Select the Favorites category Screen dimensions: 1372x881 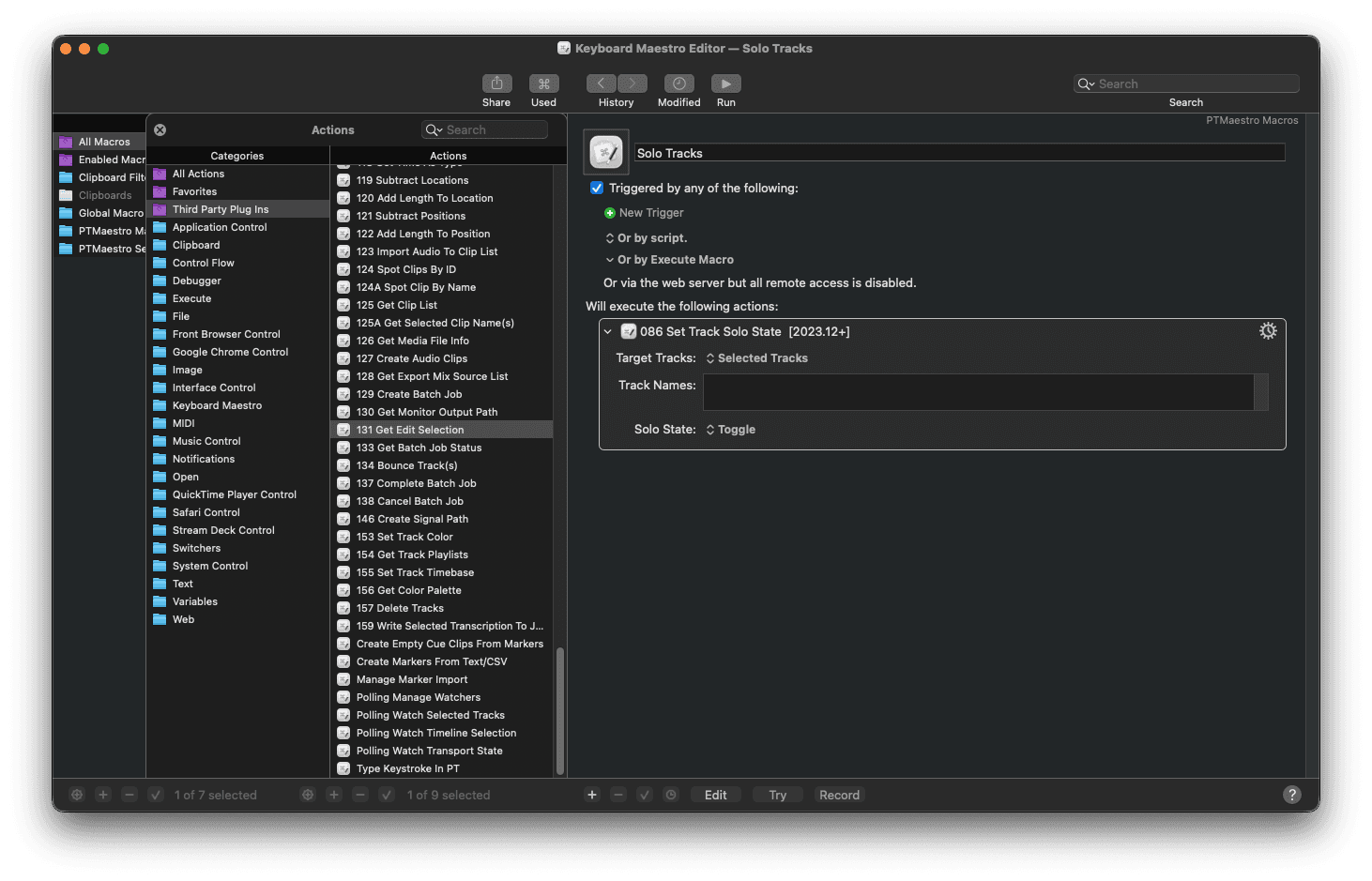(237, 191)
